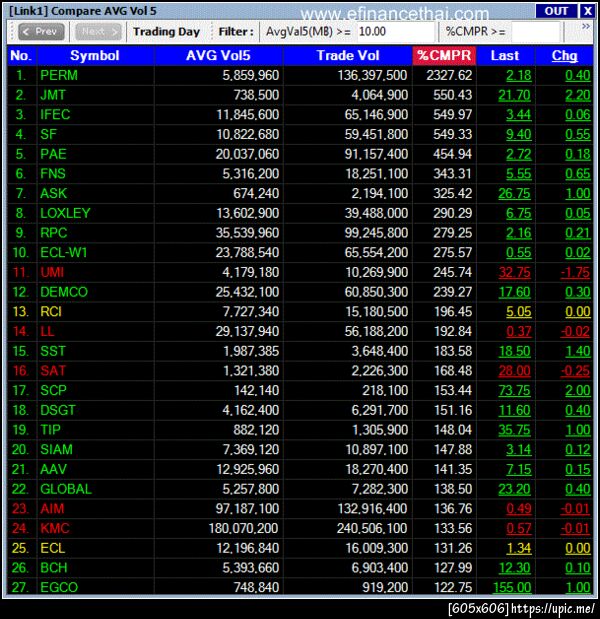Select the LL symbol
Image resolution: width=600 pixels, height=619 pixels.
tap(47, 332)
